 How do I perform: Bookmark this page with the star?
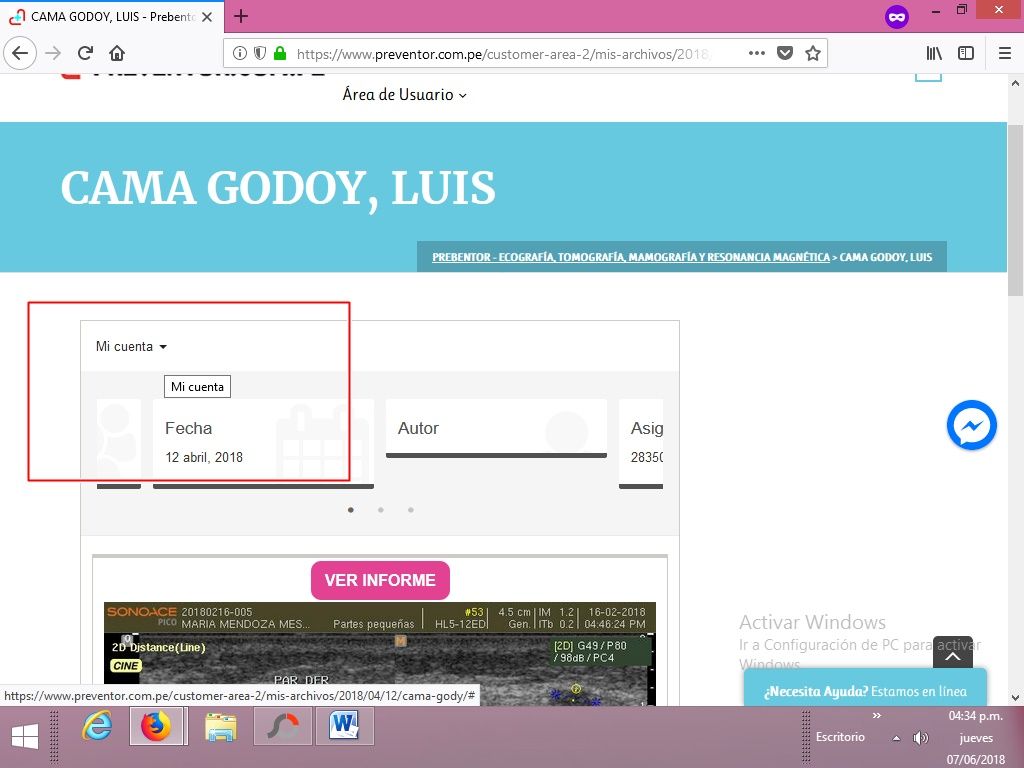coord(812,53)
